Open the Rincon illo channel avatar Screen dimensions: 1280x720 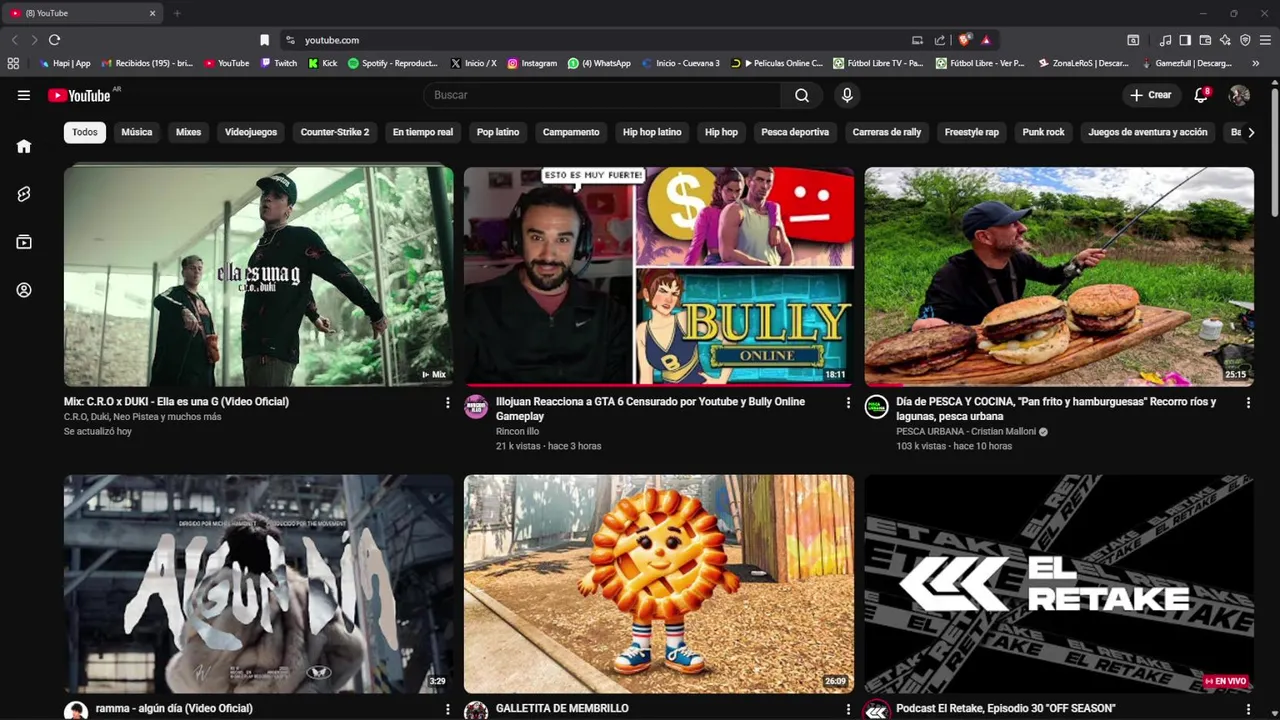476,407
